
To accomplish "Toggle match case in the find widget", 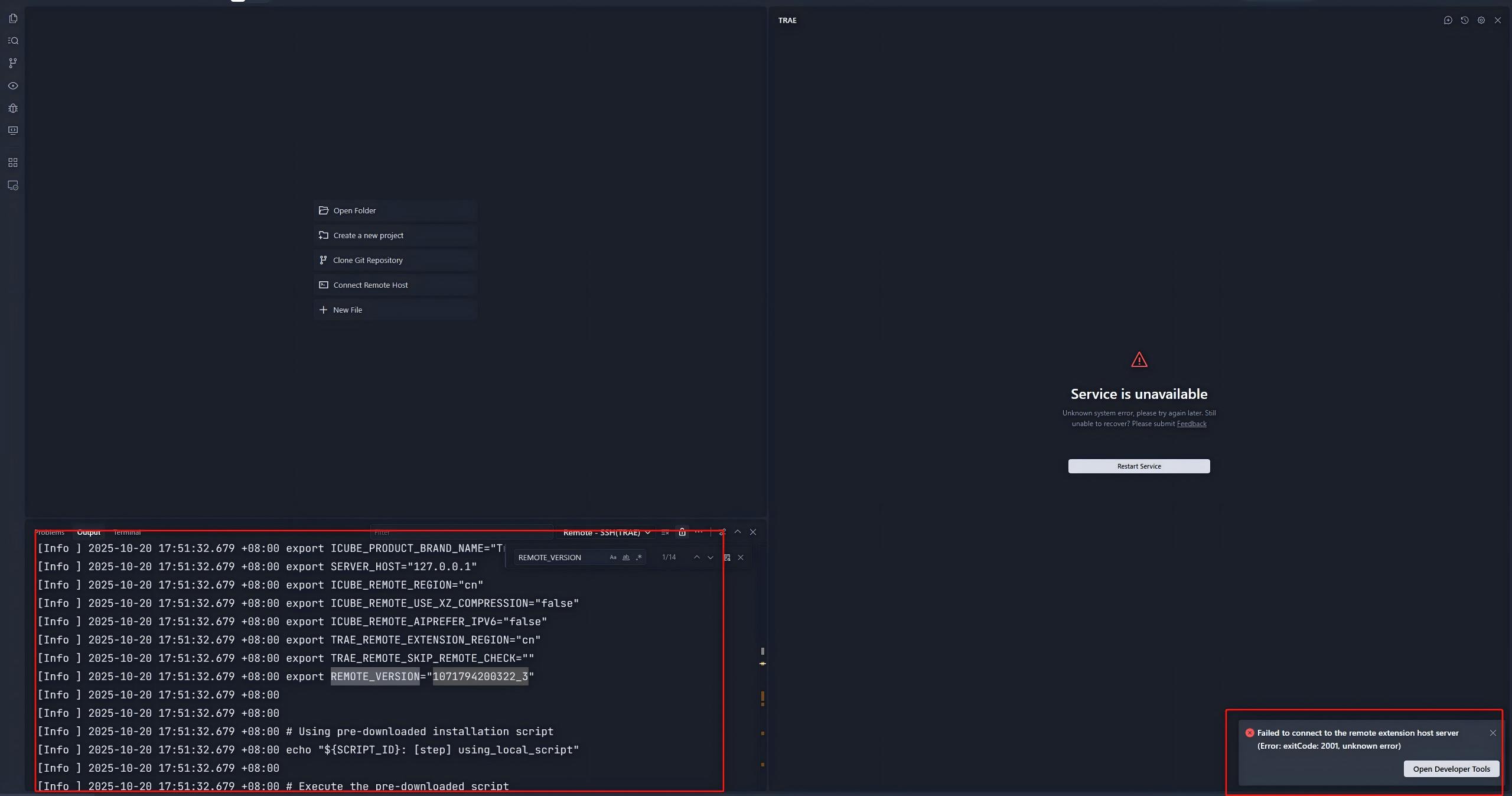I will coord(612,557).
